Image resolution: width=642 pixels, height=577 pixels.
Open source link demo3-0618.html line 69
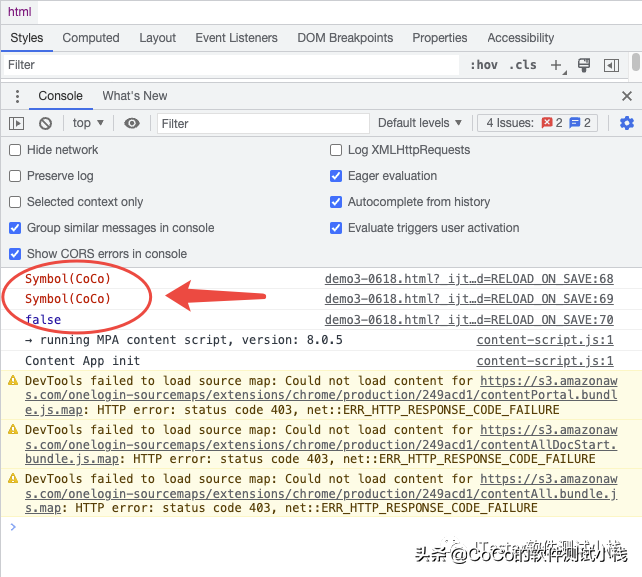[x=469, y=299]
